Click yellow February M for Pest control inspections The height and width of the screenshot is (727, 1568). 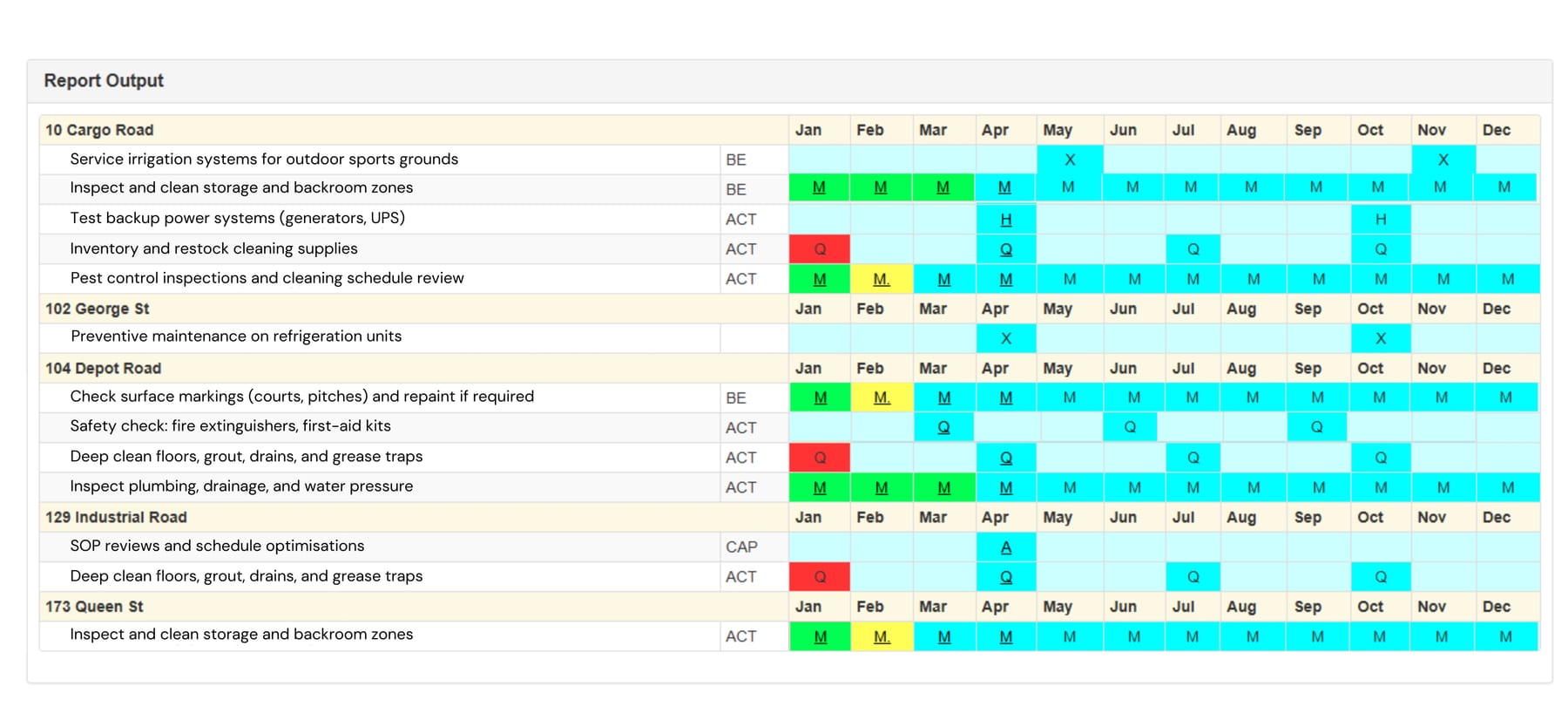(882, 279)
